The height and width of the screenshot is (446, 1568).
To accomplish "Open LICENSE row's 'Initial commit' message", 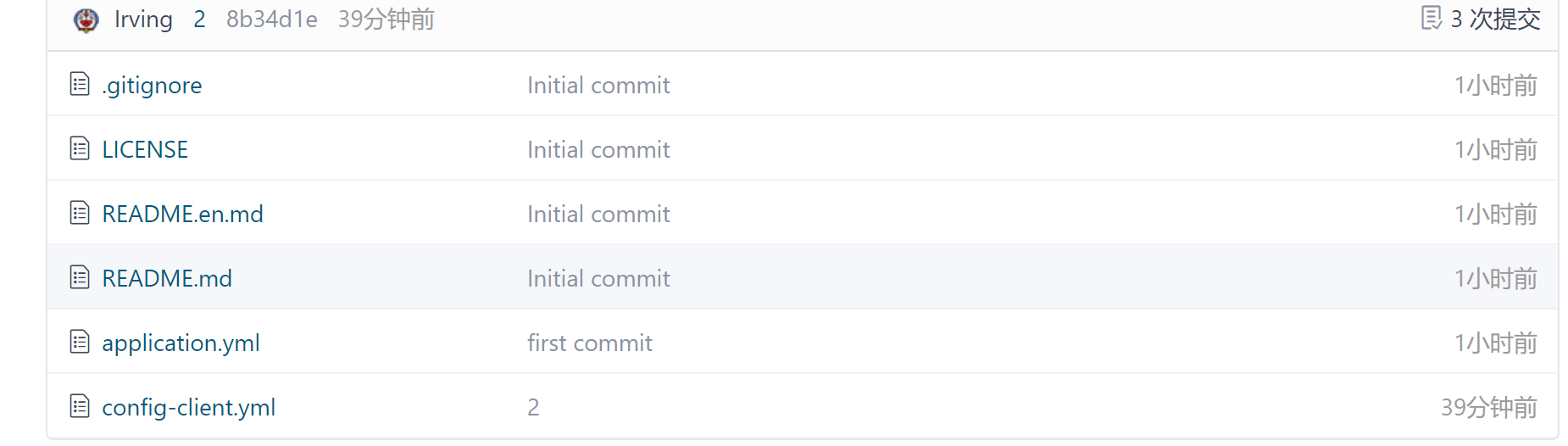I will (598, 150).
